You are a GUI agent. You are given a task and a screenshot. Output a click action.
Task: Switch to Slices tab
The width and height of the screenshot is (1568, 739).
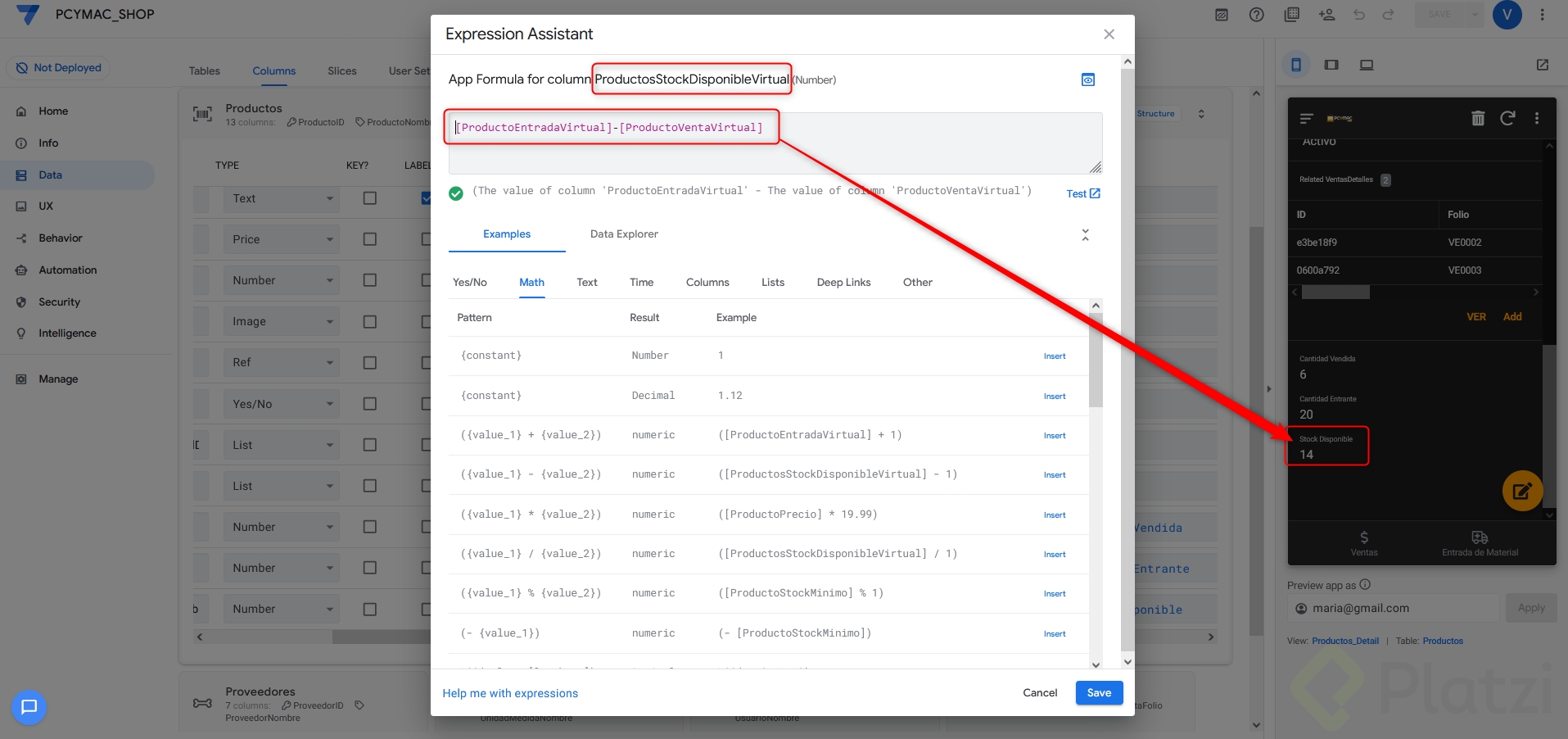click(x=342, y=71)
